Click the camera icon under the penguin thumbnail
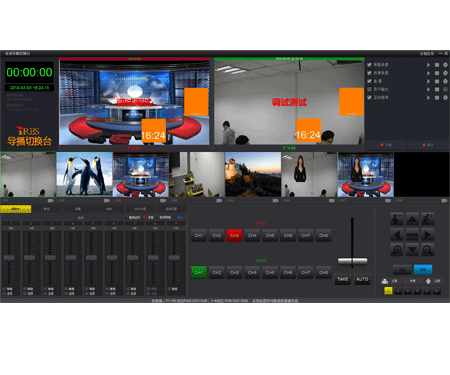The width and height of the screenshot is (450, 375). [107, 201]
